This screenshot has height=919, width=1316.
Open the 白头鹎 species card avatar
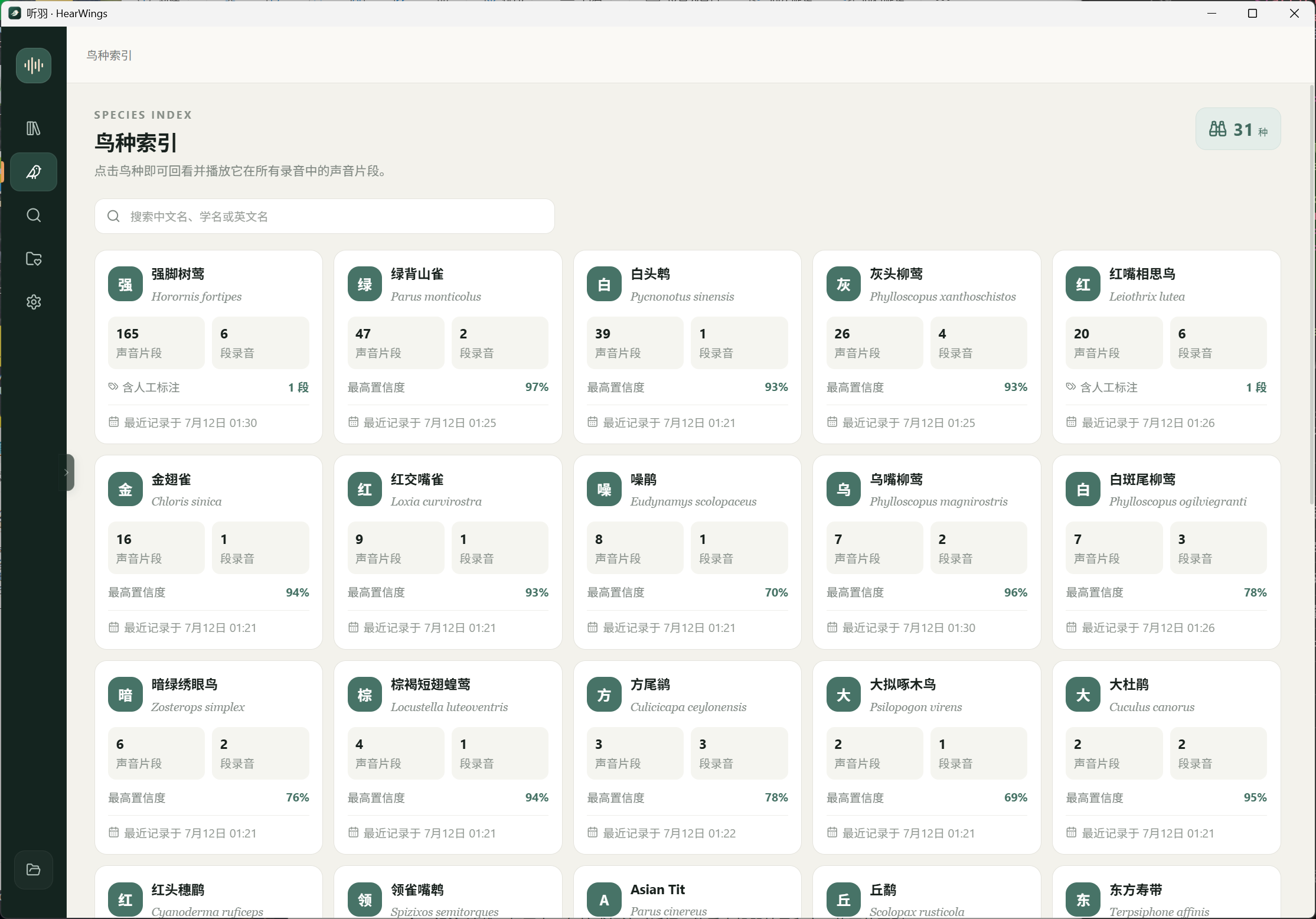pos(604,284)
